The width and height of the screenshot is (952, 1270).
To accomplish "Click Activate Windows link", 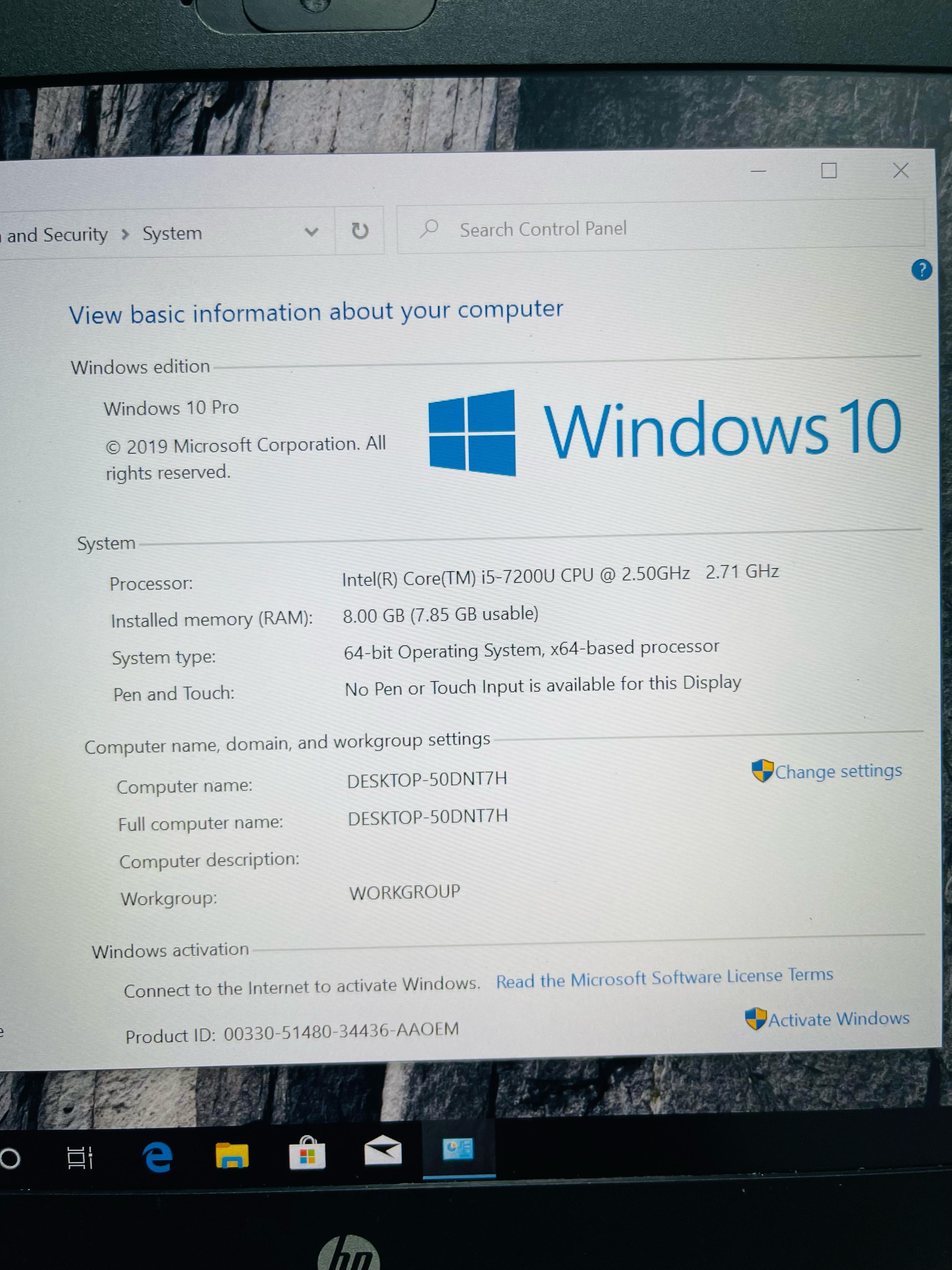I will tap(838, 1019).
